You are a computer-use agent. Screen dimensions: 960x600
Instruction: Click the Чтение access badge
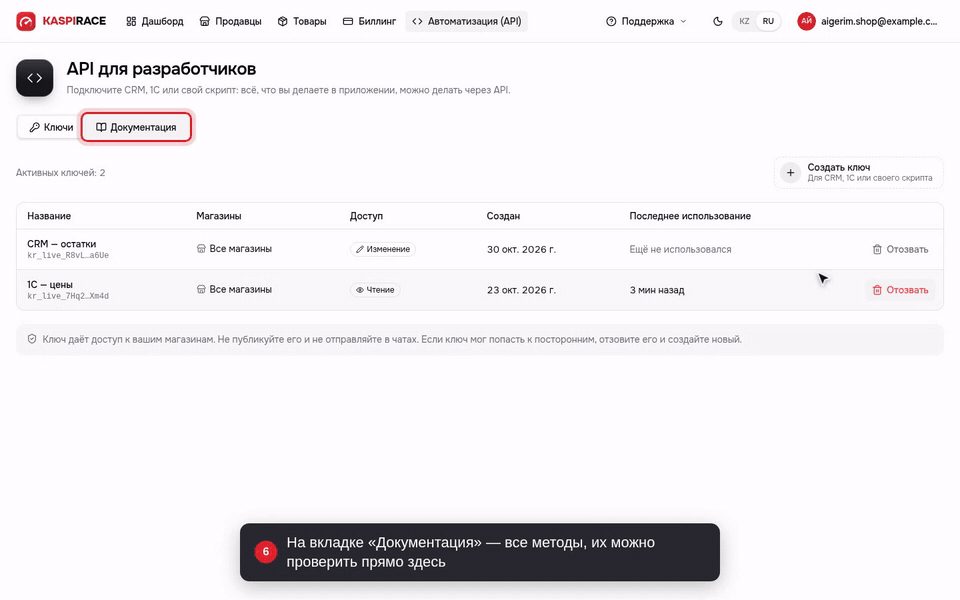(375, 290)
